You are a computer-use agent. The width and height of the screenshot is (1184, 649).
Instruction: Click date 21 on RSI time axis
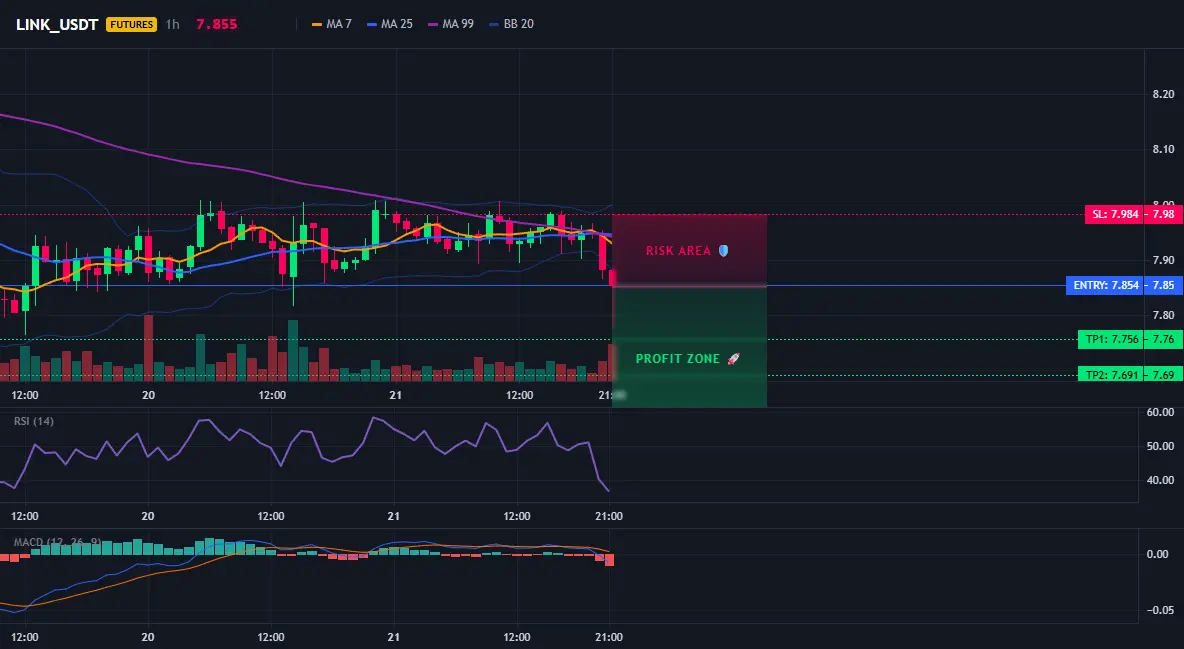(x=393, y=516)
